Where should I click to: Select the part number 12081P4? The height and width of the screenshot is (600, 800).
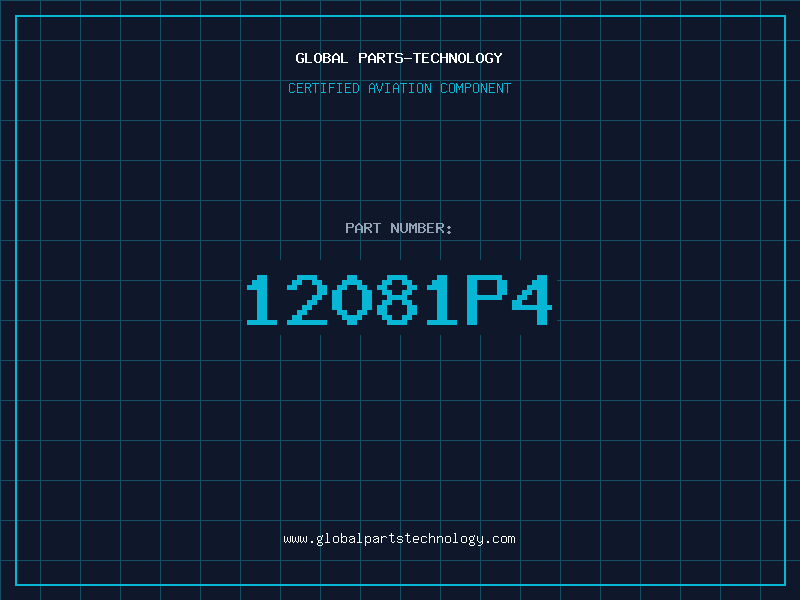pos(399,299)
